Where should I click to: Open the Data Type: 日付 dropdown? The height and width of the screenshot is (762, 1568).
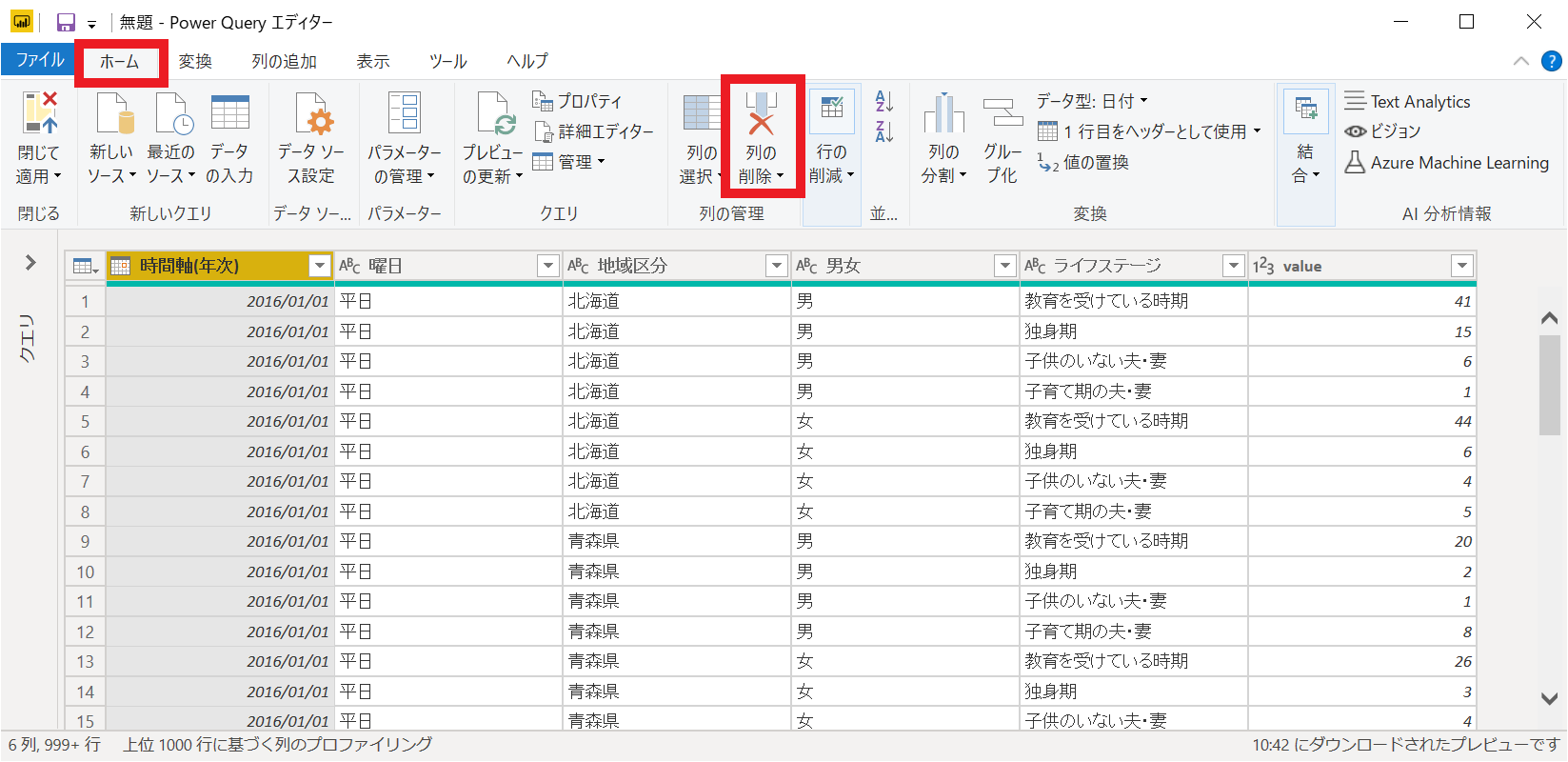point(1092,101)
